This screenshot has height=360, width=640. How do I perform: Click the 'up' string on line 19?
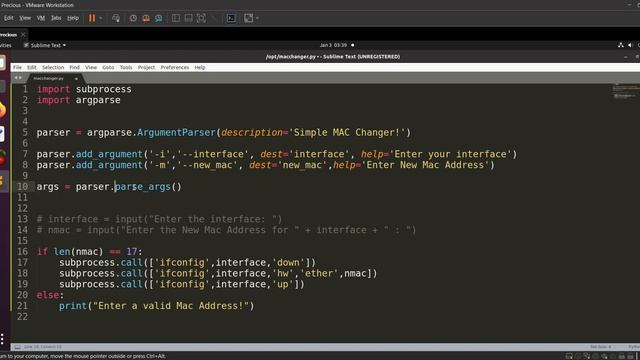tap(282, 284)
